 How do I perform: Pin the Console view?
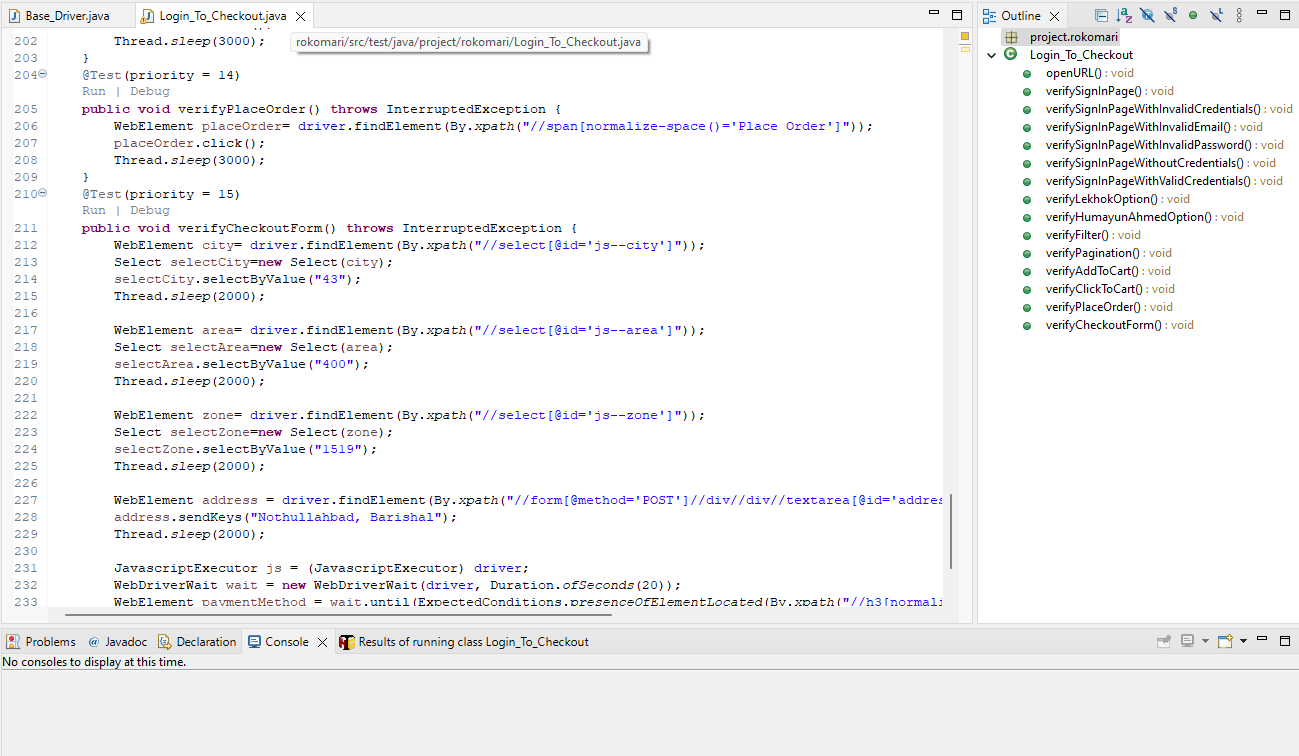[1164, 641]
